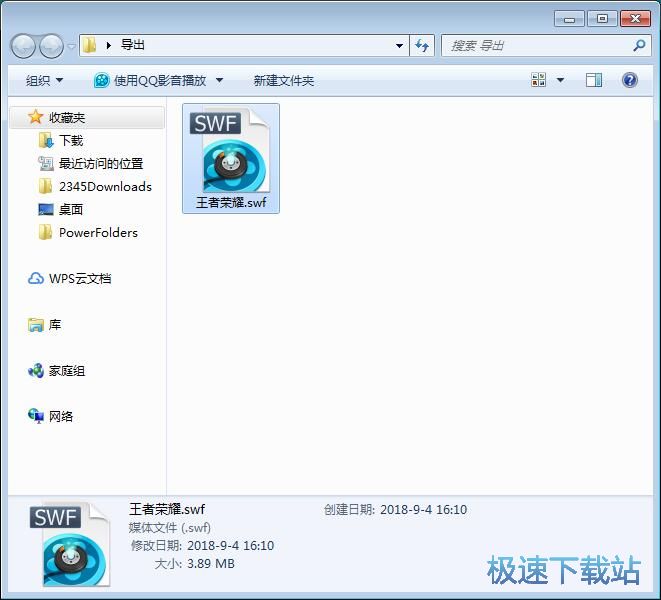This screenshot has width=661, height=600.
Task: Open the recent pages dropdown arrow
Action: point(72,46)
